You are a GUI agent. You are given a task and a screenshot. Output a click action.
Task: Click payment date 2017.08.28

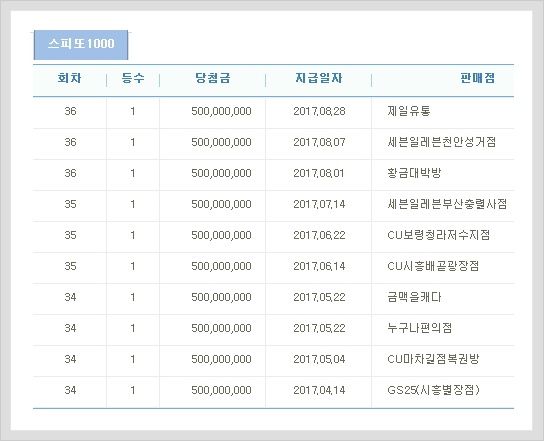(319, 111)
